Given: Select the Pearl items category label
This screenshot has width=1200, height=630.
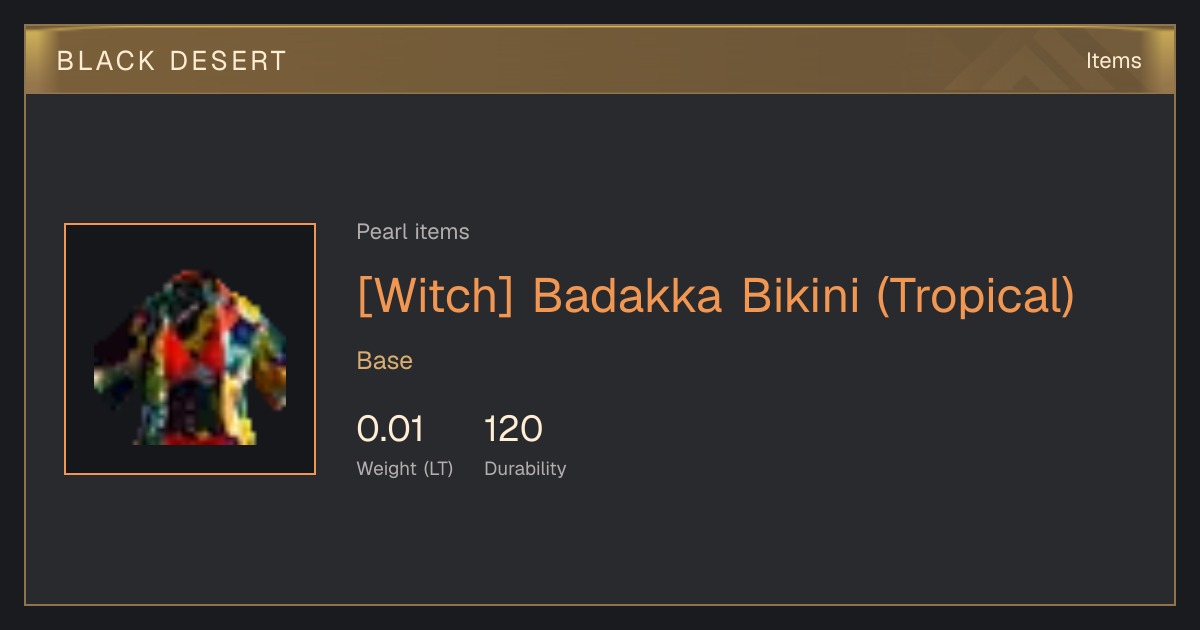Looking at the screenshot, I should pyautogui.click(x=413, y=232).
